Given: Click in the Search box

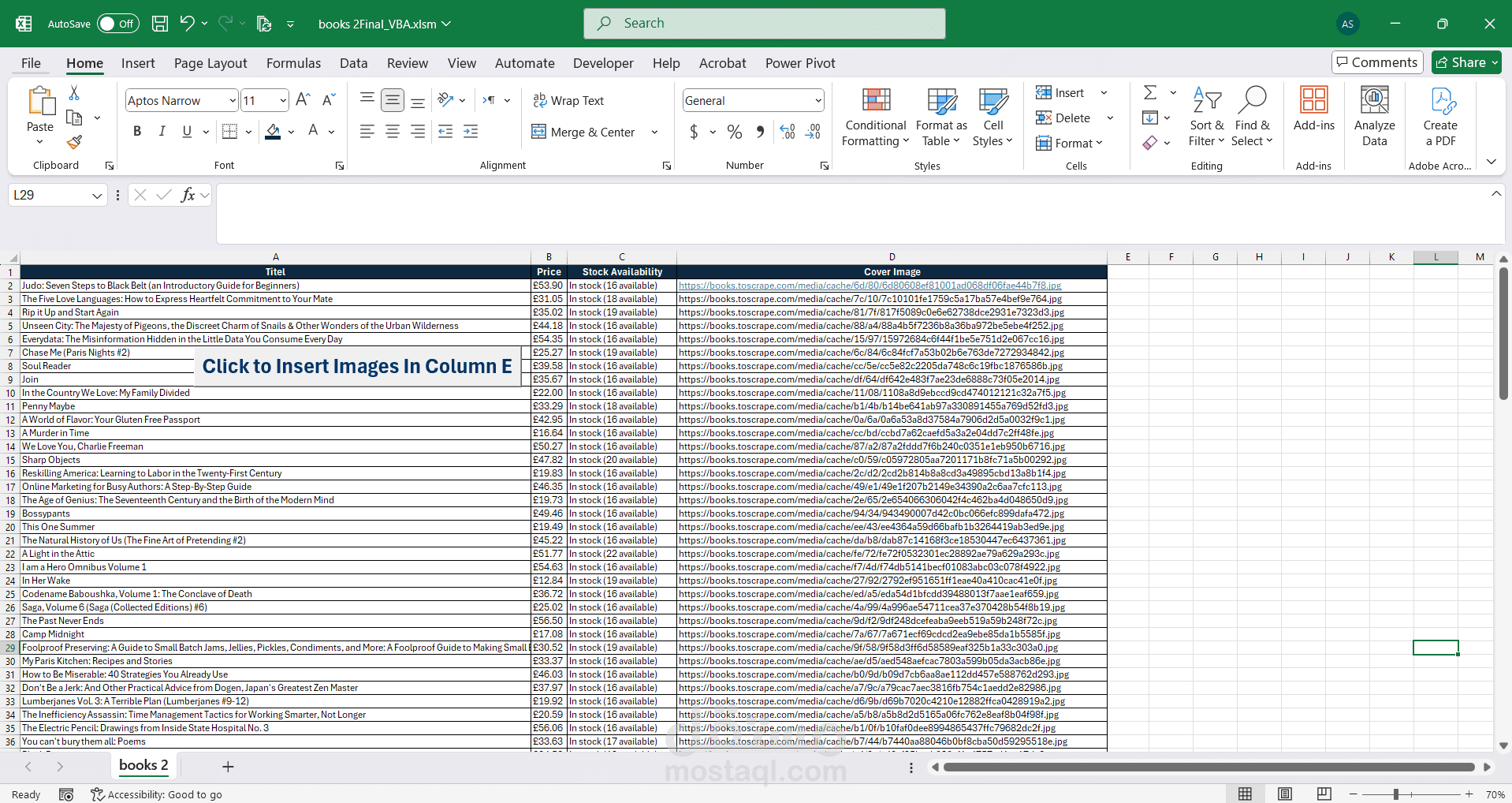Looking at the screenshot, I should [x=764, y=24].
